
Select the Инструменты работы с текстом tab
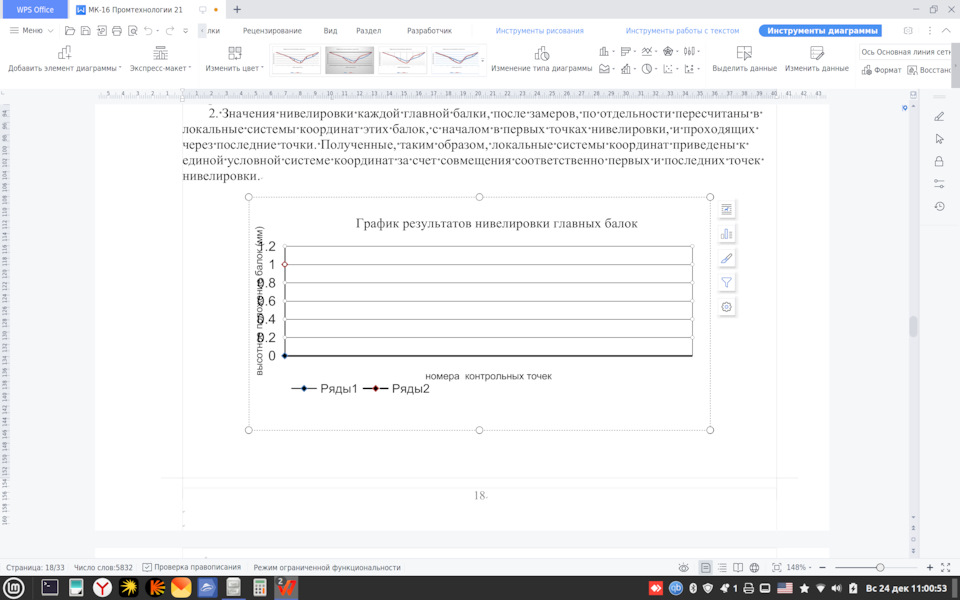pyautogui.click(x=682, y=31)
